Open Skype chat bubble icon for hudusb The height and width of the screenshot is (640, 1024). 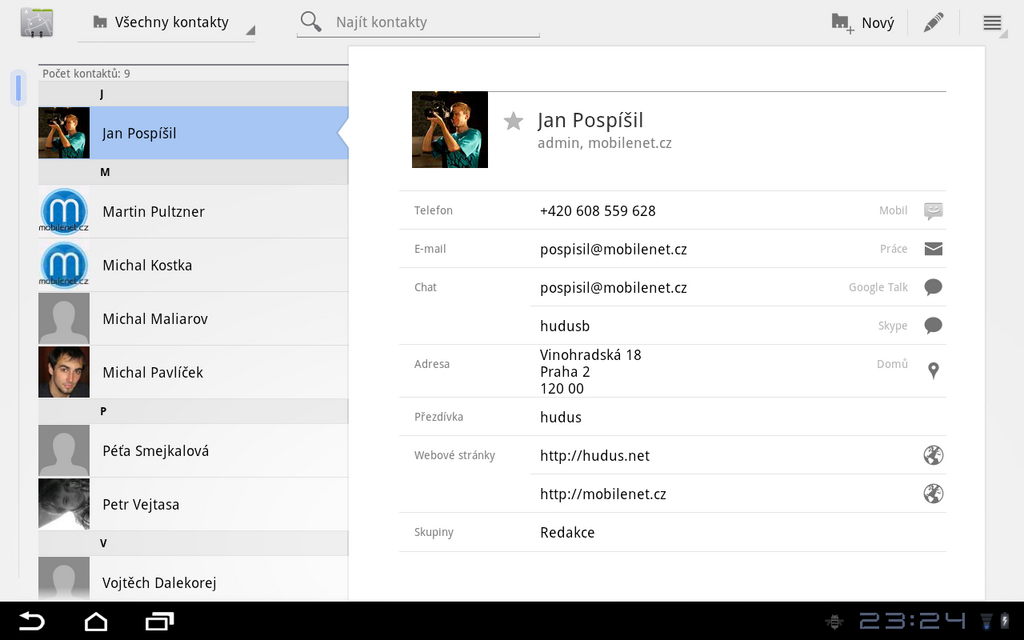point(933,326)
